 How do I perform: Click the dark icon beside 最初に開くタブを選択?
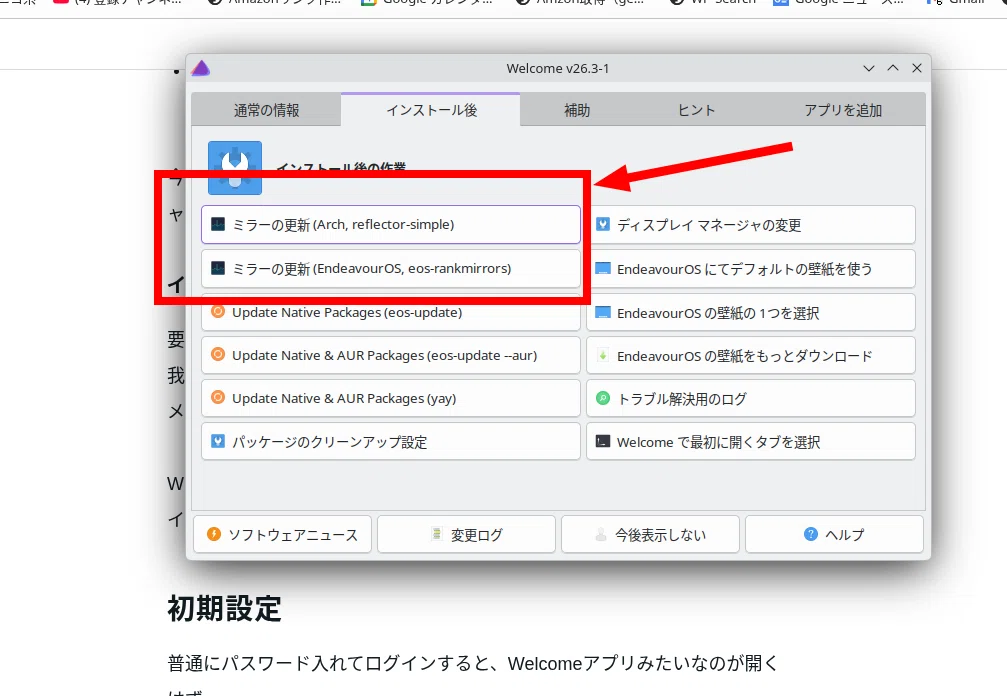point(603,441)
